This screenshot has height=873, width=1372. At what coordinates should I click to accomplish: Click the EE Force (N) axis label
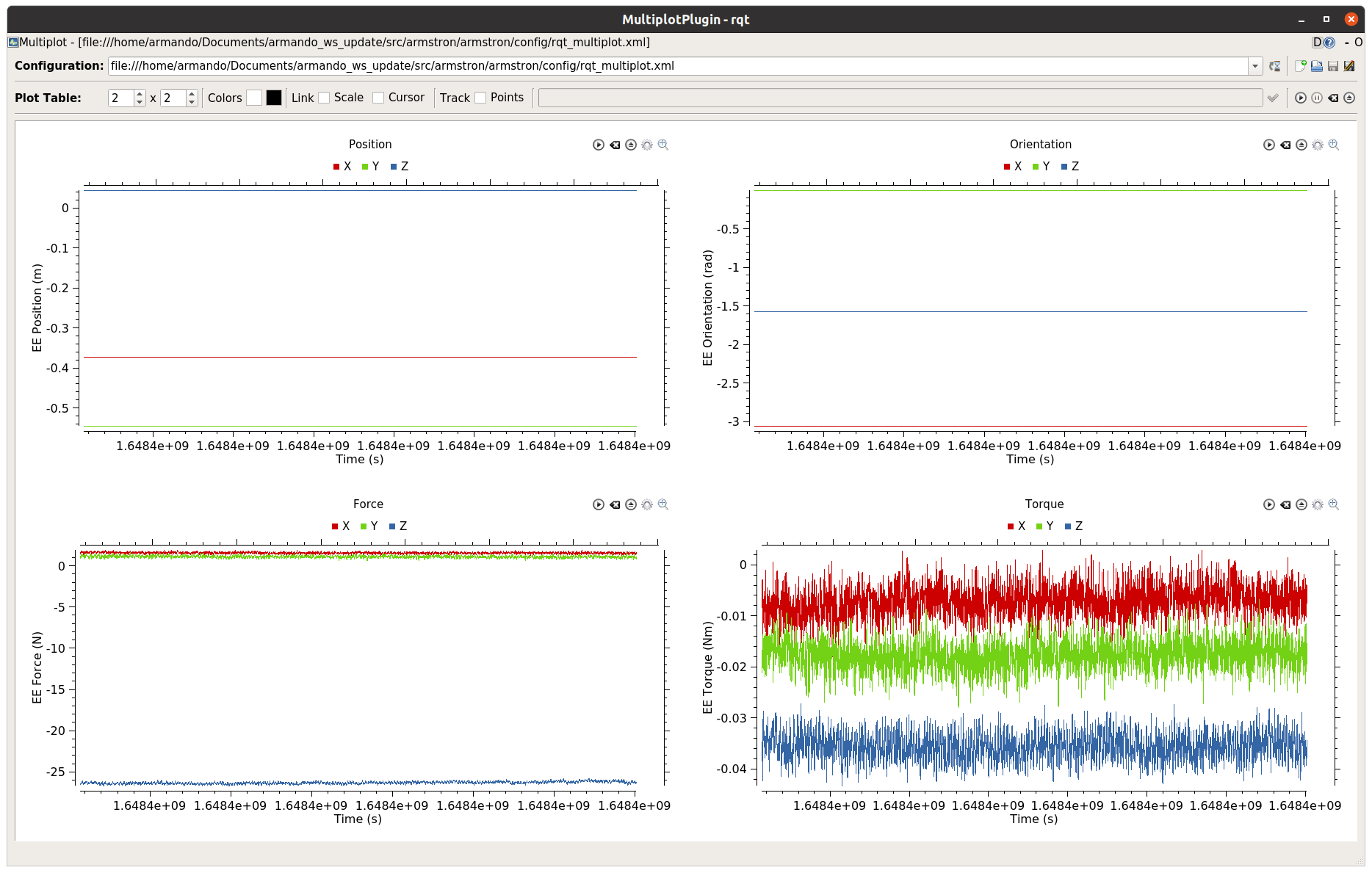[x=37, y=667]
